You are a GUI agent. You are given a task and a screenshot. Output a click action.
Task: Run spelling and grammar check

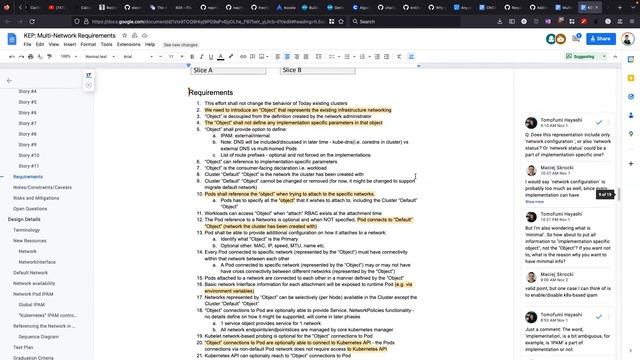(x=40, y=57)
